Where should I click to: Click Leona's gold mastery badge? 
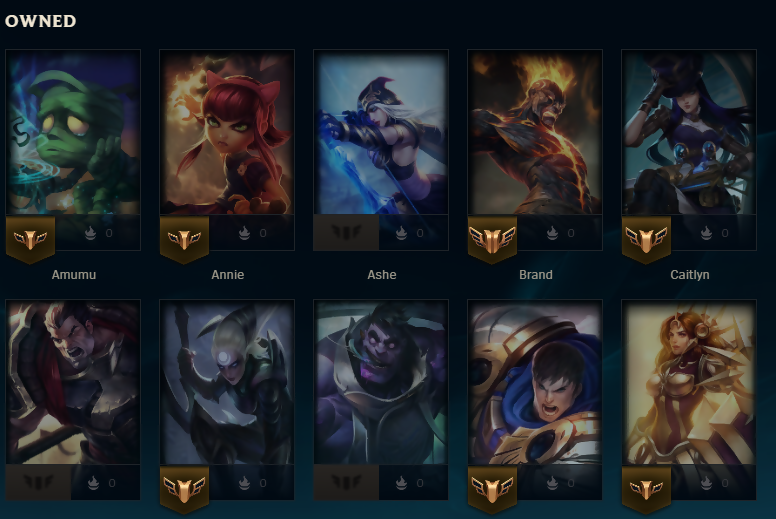[646, 489]
